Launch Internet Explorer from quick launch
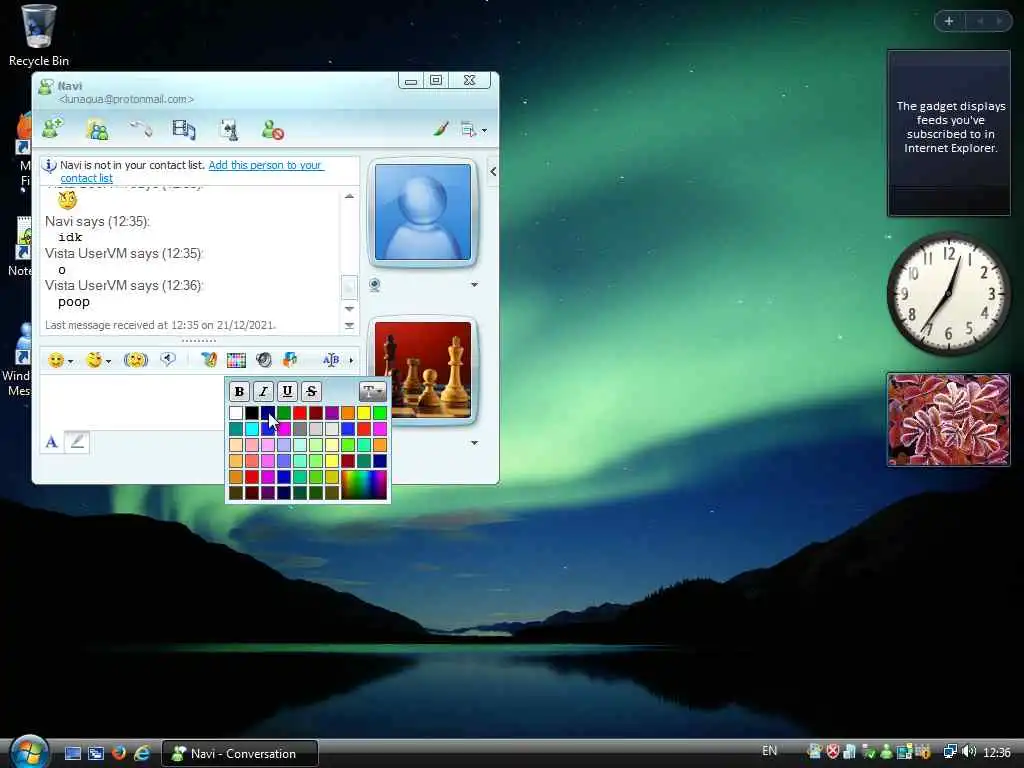The image size is (1024, 768). click(142, 753)
